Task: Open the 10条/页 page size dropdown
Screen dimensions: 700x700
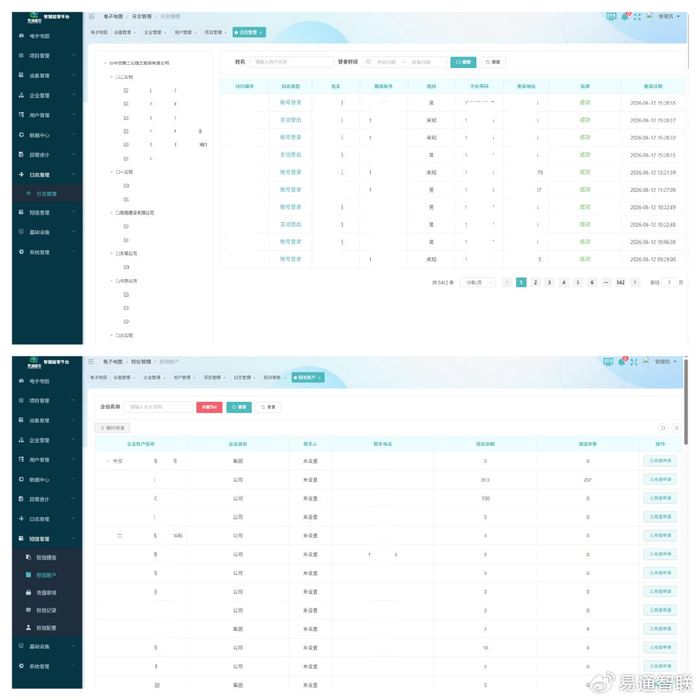Action: click(x=477, y=282)
